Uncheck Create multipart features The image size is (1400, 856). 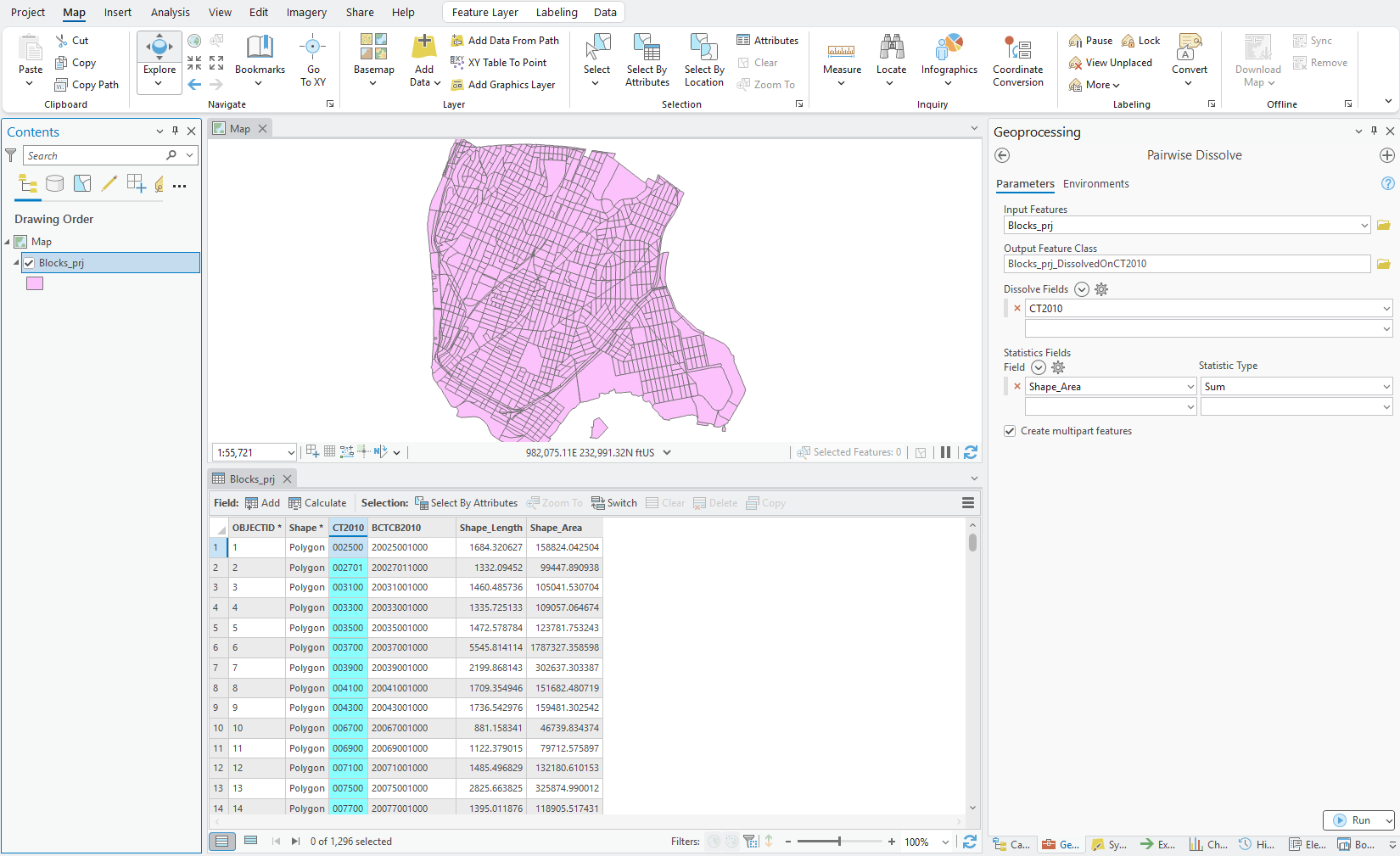pyautogui.click(x=1009, y=430)
